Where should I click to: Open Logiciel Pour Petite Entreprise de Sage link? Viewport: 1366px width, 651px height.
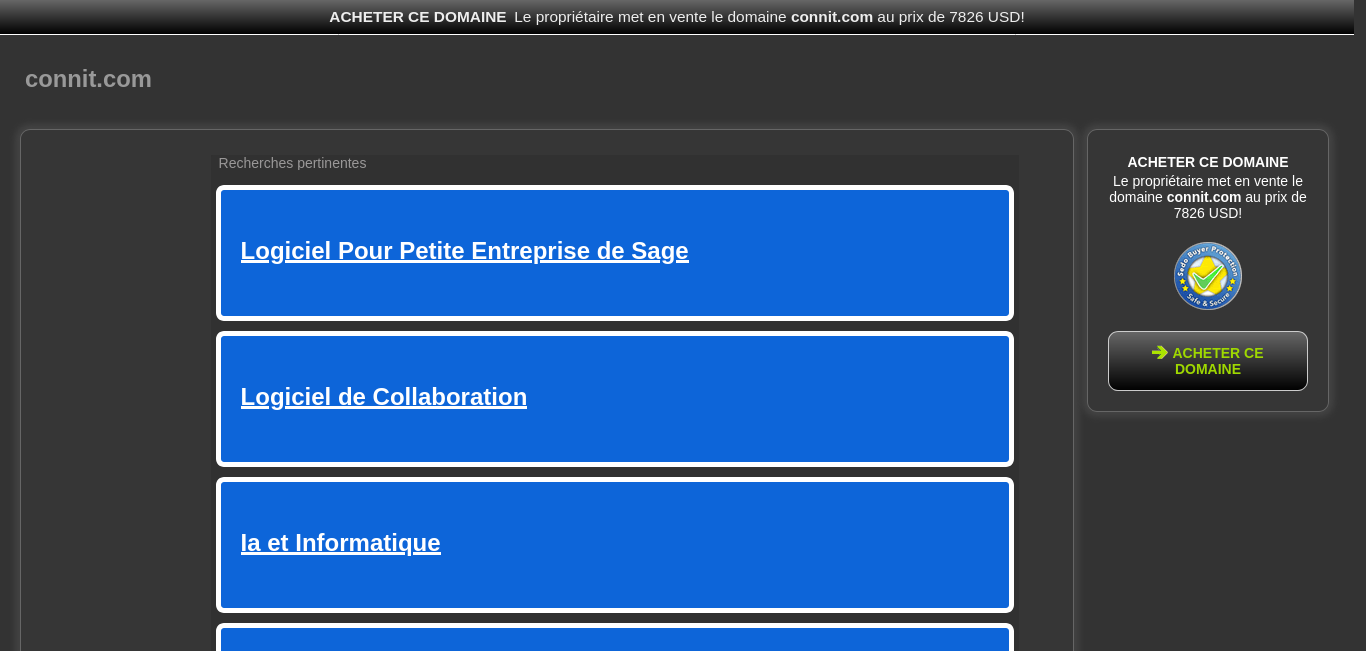465,251
